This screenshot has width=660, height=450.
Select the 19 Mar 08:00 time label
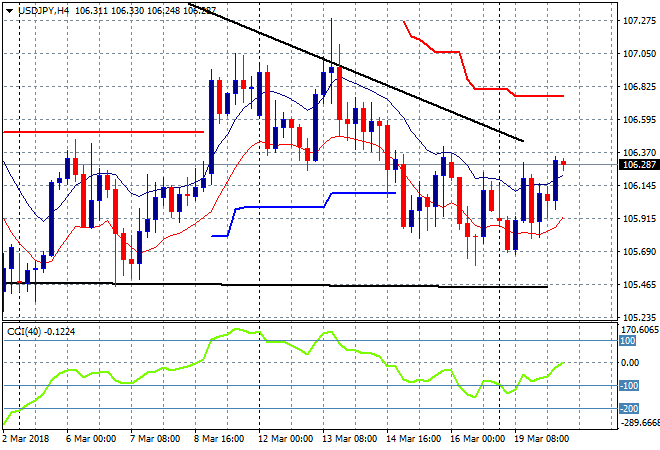click(x=541, y=439)
